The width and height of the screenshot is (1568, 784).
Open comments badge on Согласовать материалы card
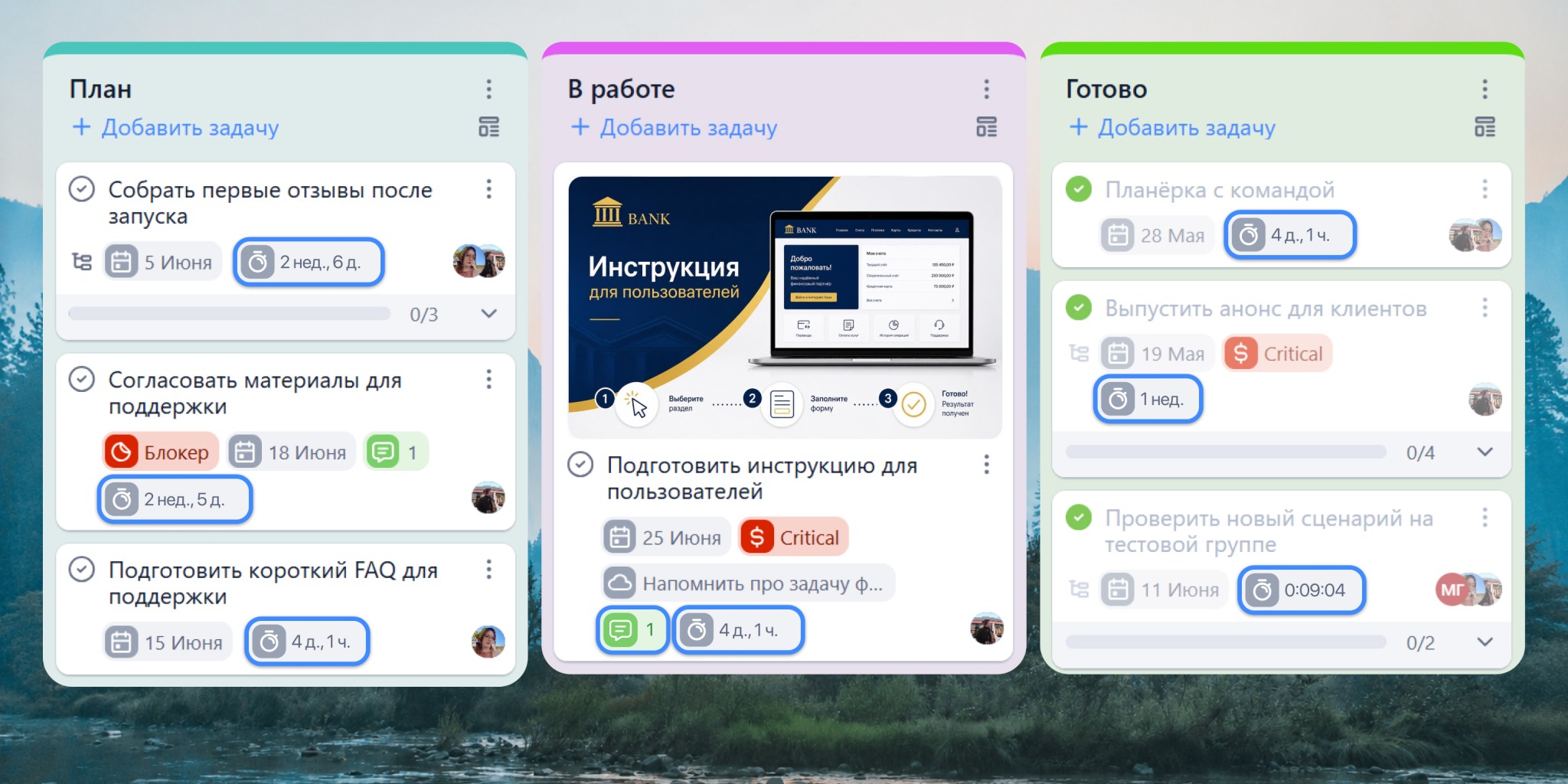click(x=396, y=452)
